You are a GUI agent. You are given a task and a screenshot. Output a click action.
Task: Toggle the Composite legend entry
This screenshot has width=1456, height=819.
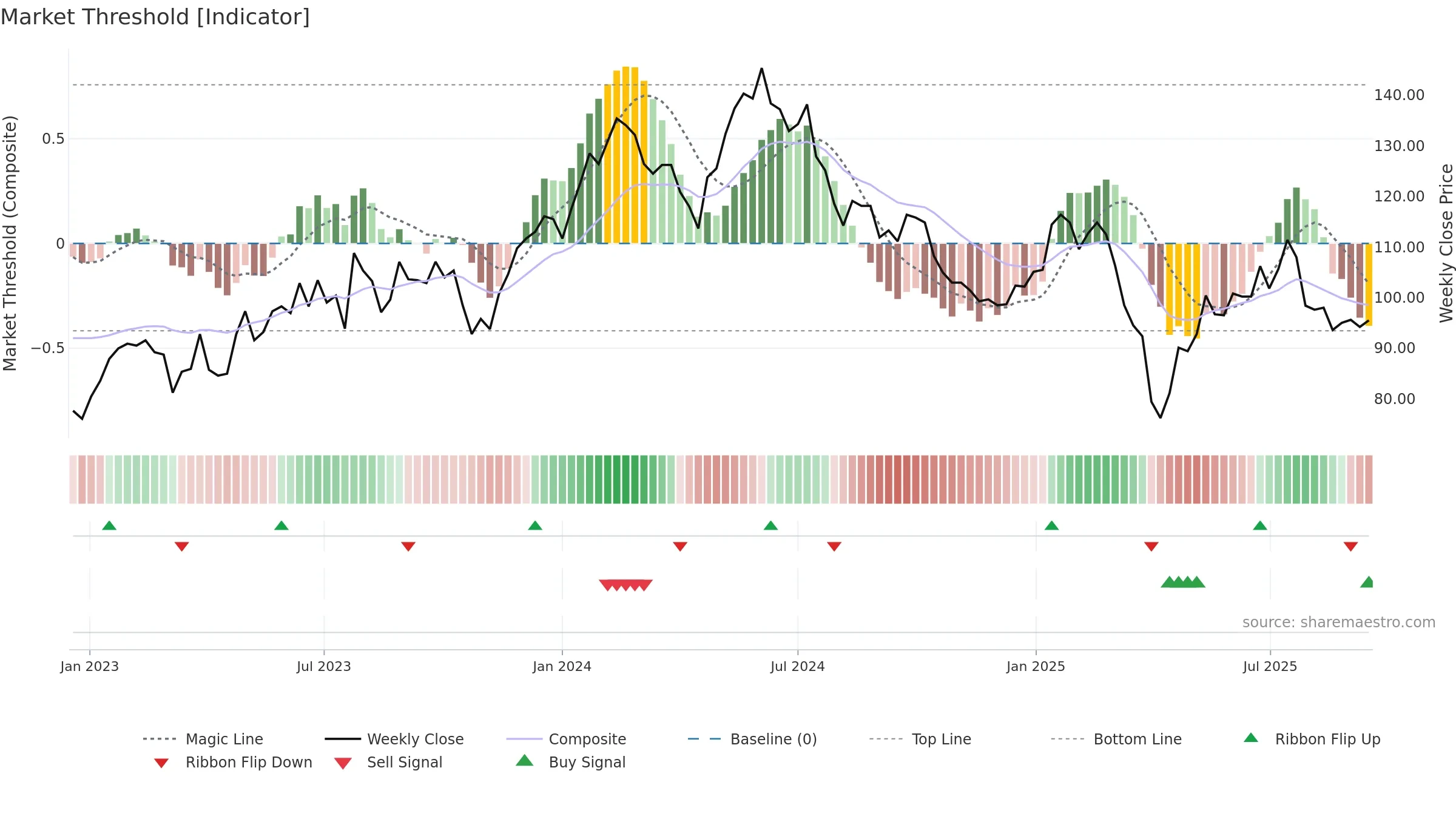click(566, 739)
